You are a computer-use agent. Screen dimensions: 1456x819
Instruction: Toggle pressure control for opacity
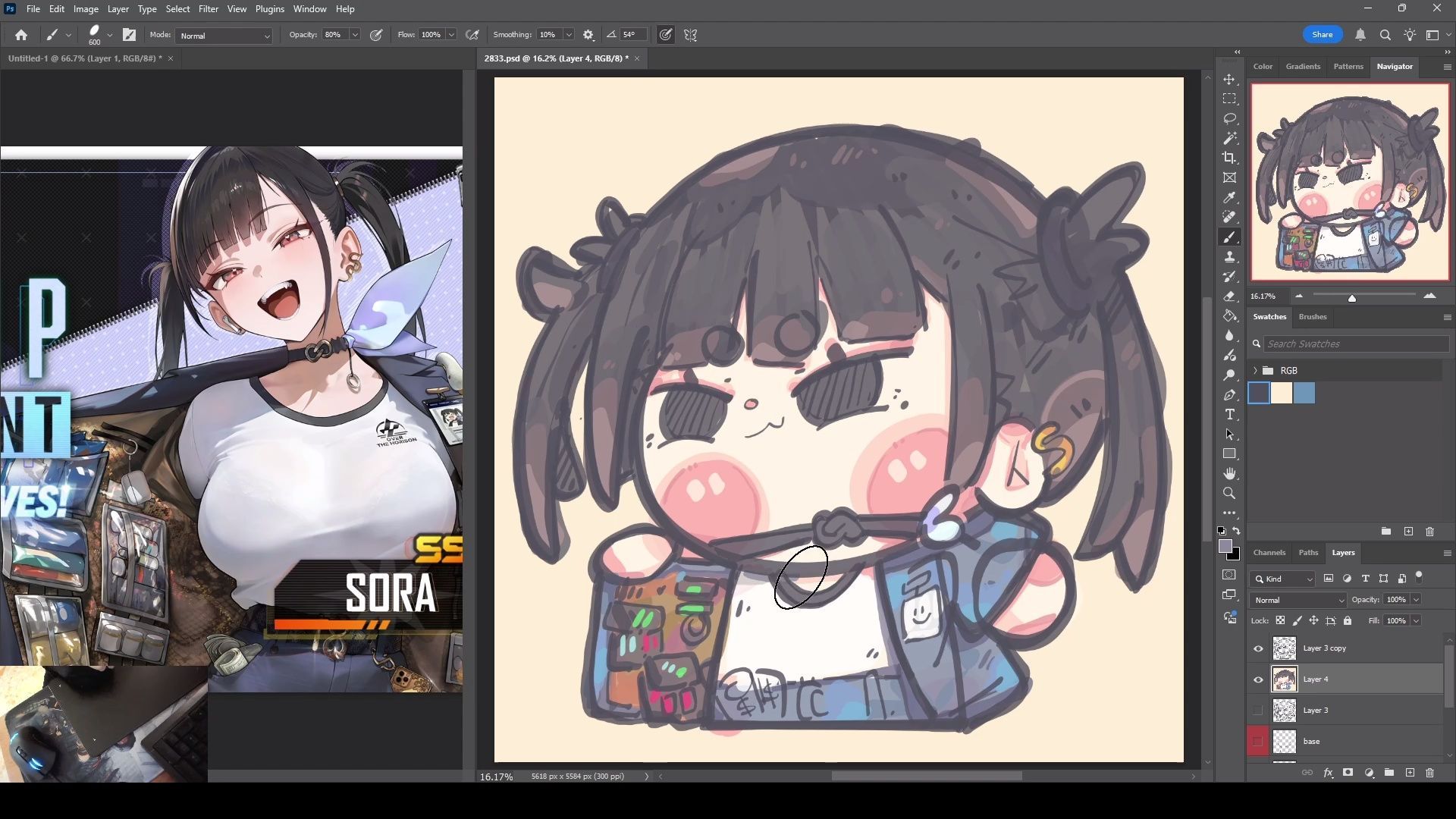[376, 35]
